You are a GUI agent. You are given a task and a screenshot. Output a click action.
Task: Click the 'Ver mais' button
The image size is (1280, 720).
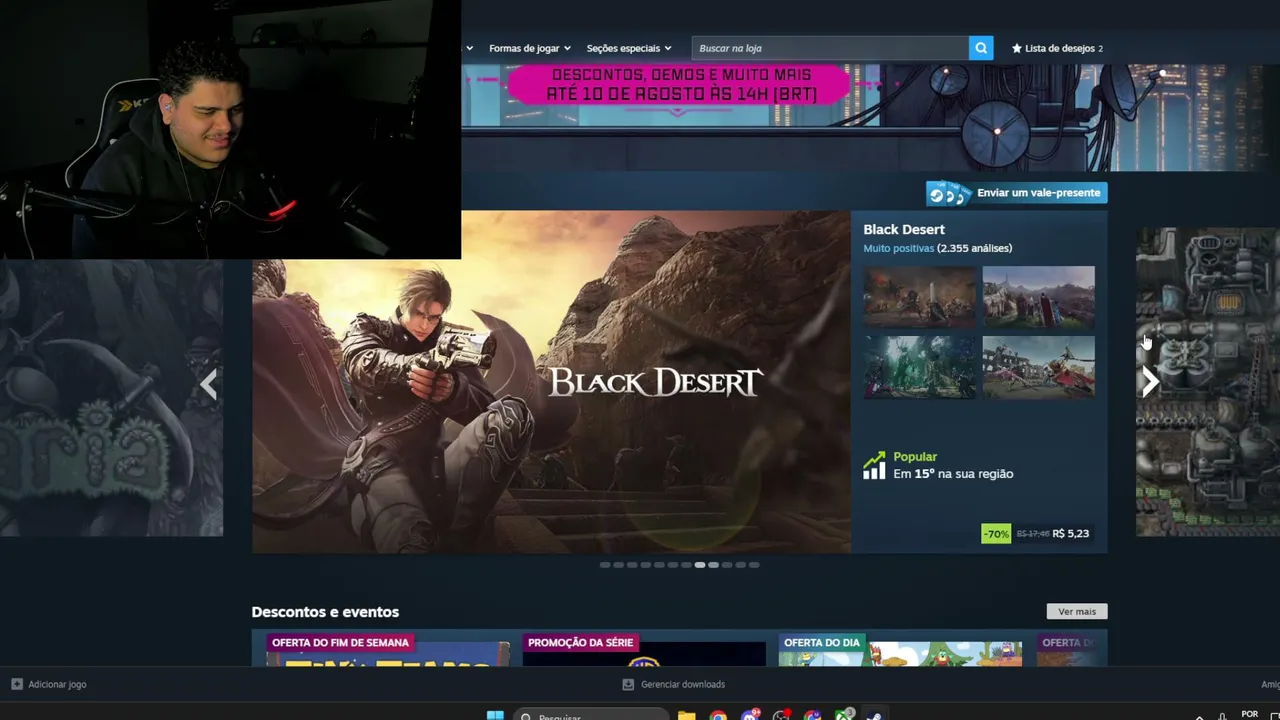click(x=1077, y=611)
